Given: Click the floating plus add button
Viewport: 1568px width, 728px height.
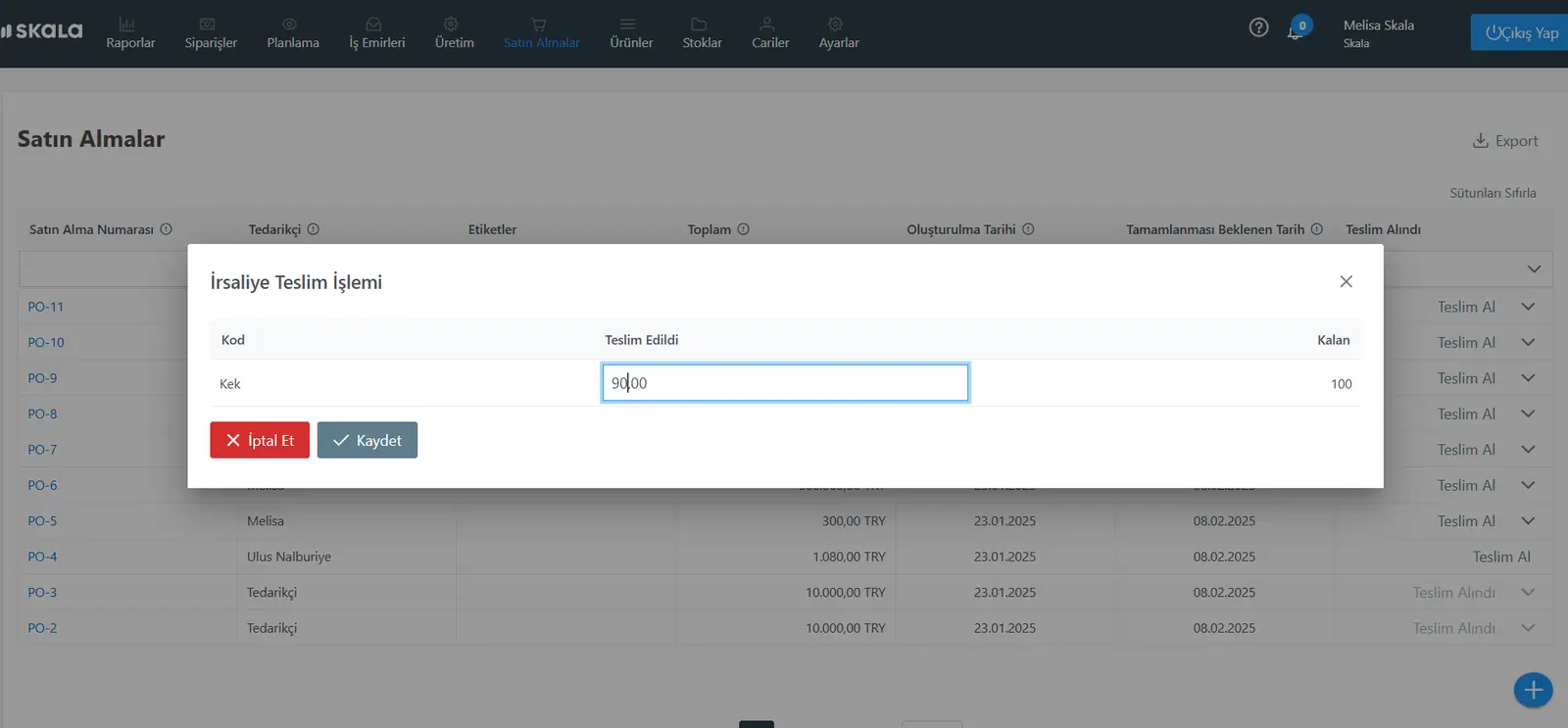Looking at the screenshot, I should 1533,690.
